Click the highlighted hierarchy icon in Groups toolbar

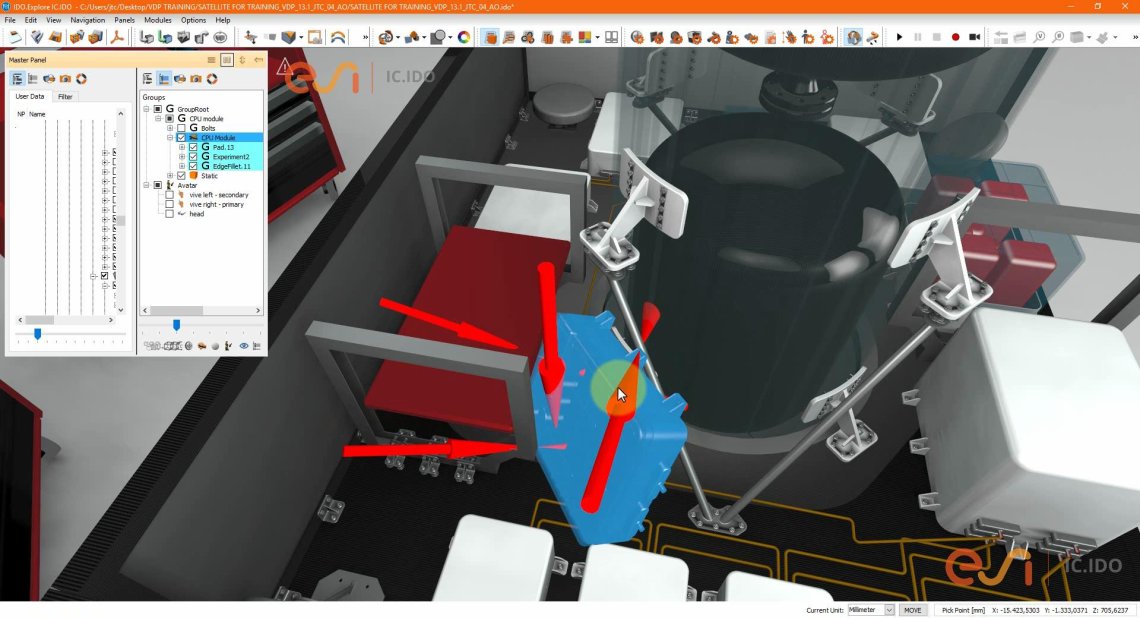coord(164,79)
